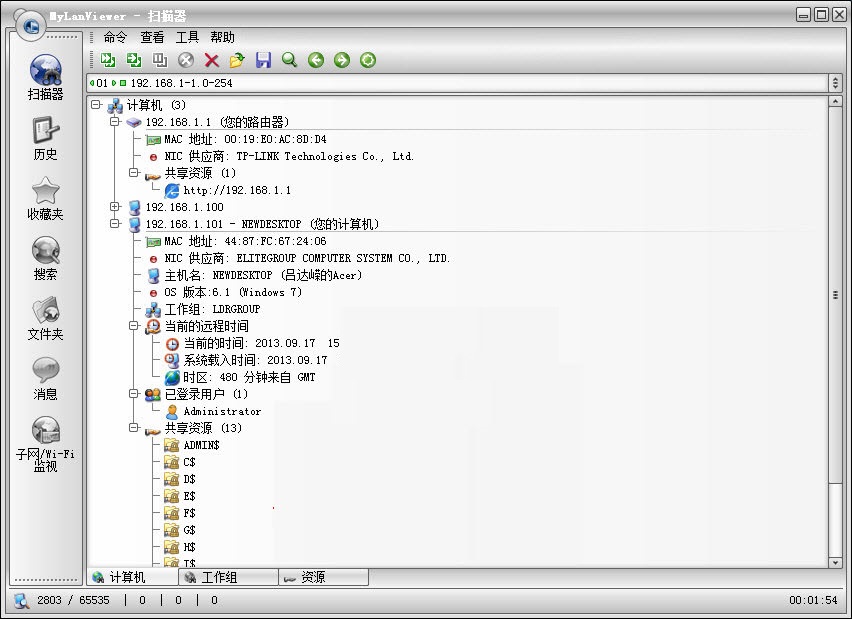Click the red X stop-scan toolbar icon
This screenshot has height=619, width=852.
[212, 60]
